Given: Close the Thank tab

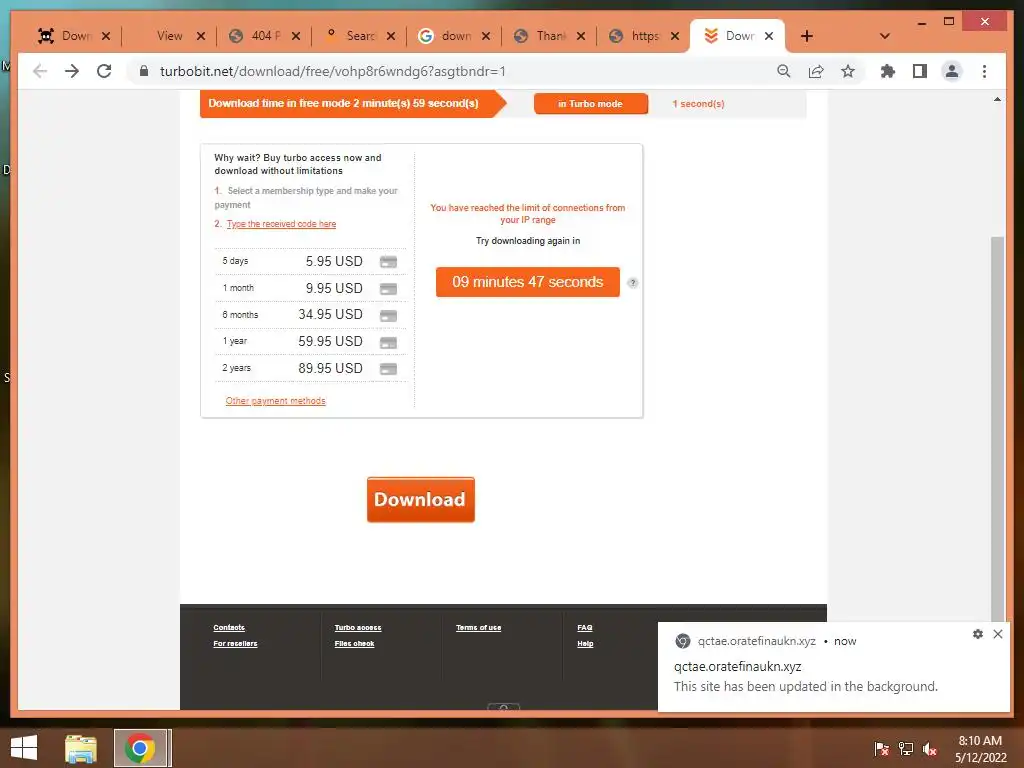Looking at the screenshot, I should pyautogui.click(x=581, y=36).
